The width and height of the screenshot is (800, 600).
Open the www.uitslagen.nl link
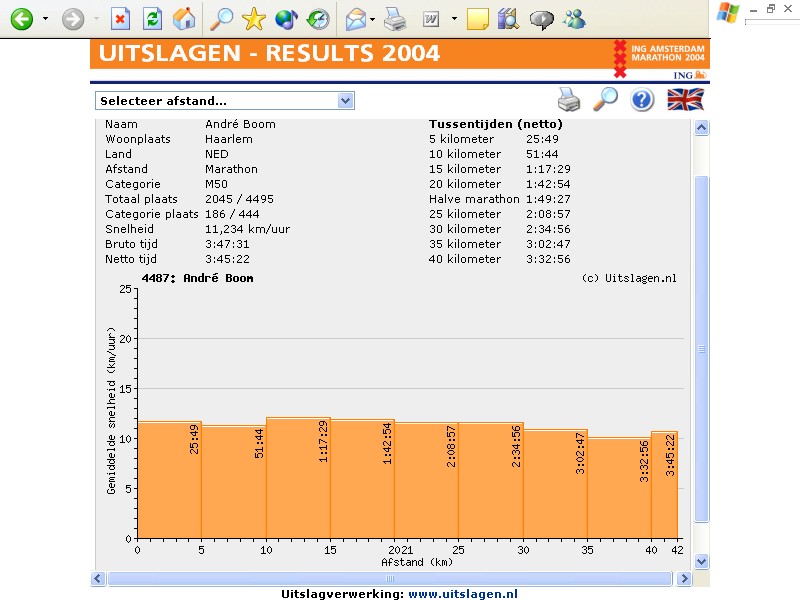pos(463,593)
